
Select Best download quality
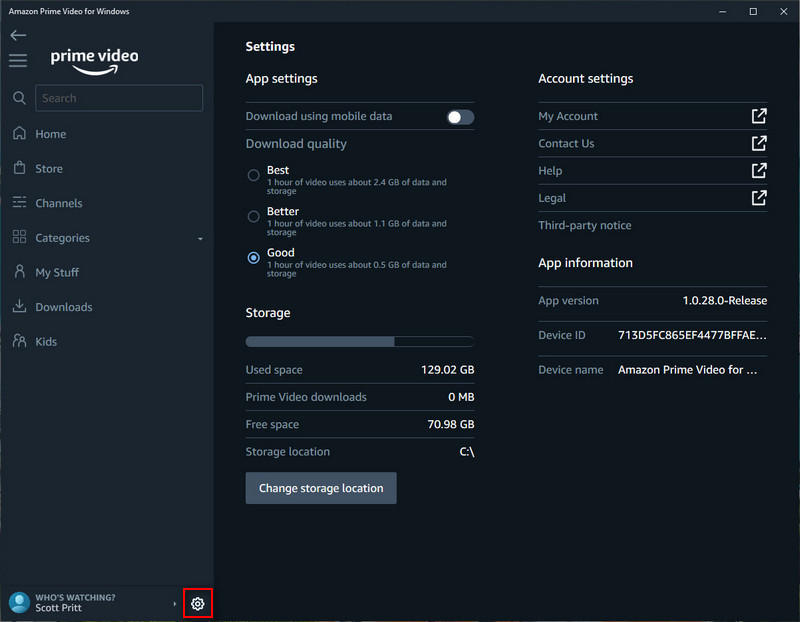(253, 176)
